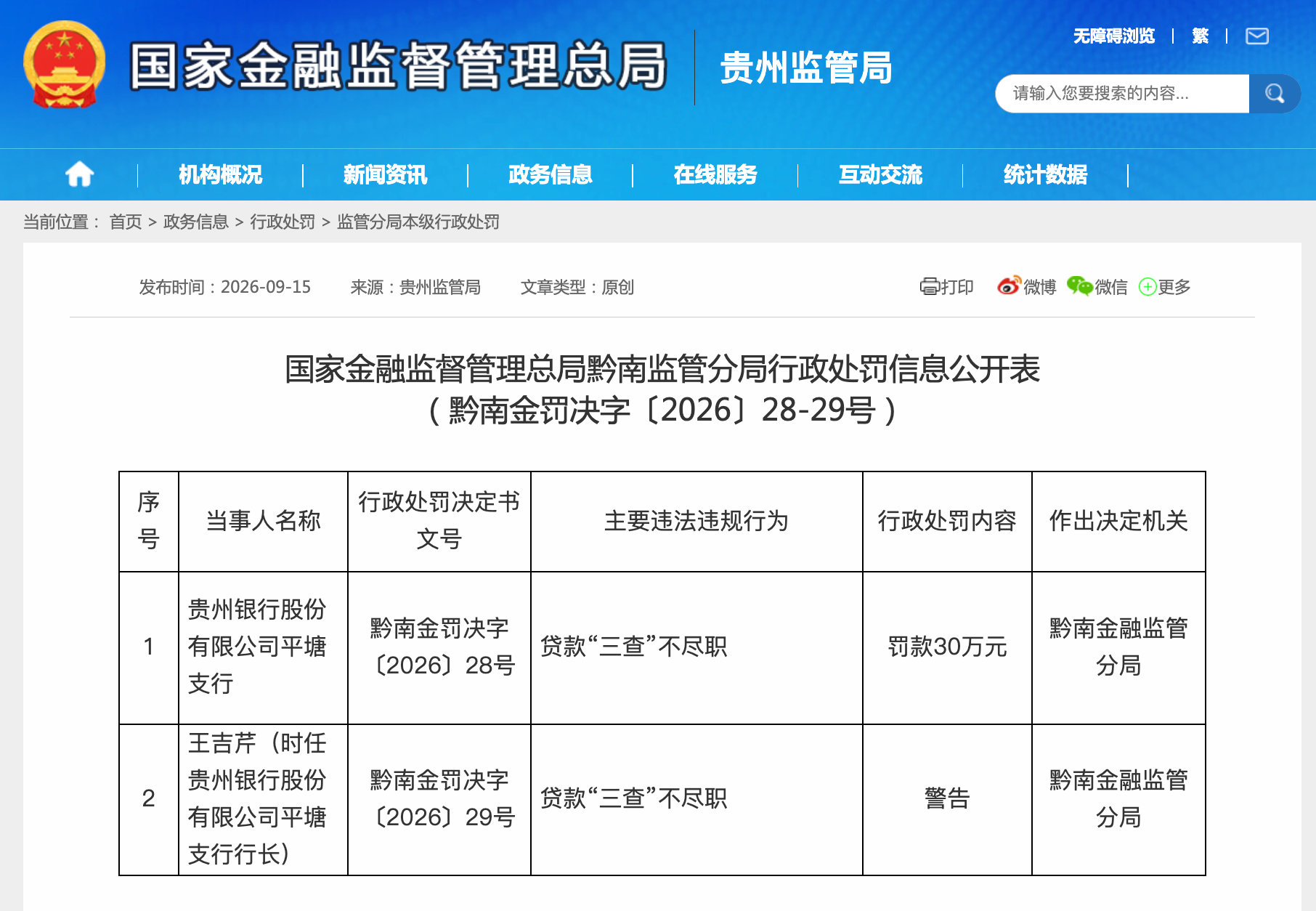Viewport: 1316px width, 911px height.
Task: Click the 黔南金罚决字〔2026〕28号 cell
Action: click(x=439, y=647)
